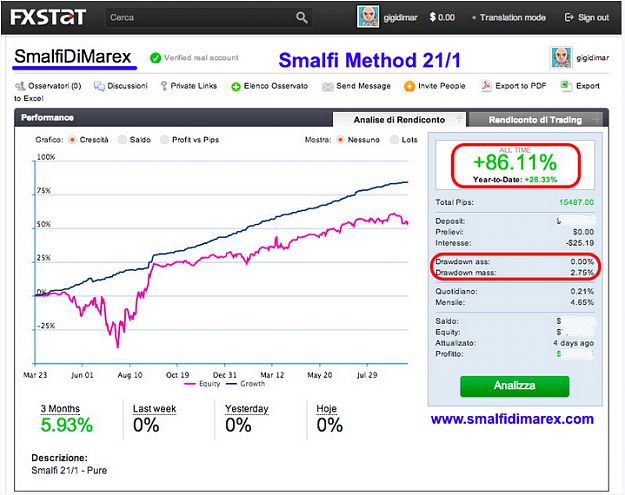Click the Discussioni speech bubble icon

(x=99, y=86)
